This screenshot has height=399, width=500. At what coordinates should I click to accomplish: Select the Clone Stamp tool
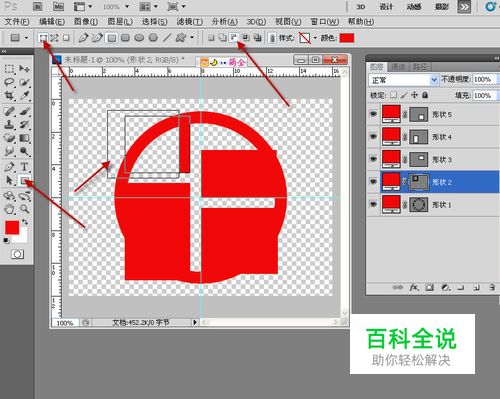pos(9,124)
